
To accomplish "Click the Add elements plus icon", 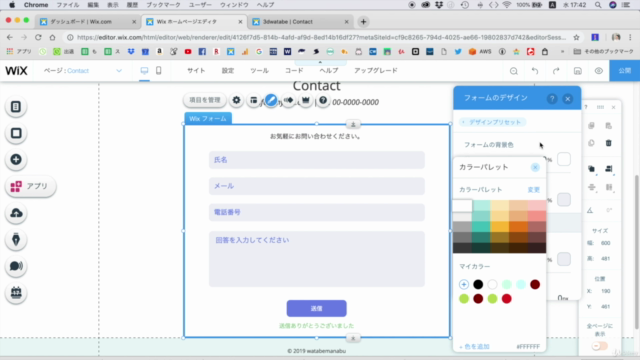I will (x=16, y=160).
